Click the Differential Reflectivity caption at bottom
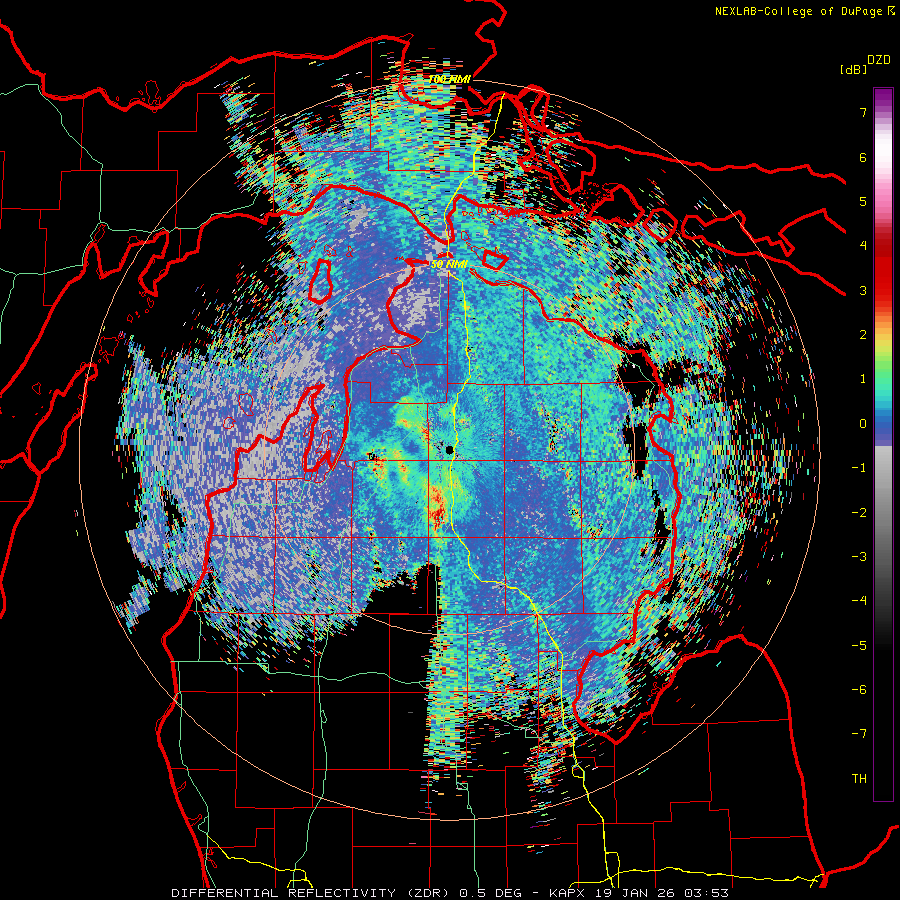This screenshot has width=900, height=900. point(450,893)
